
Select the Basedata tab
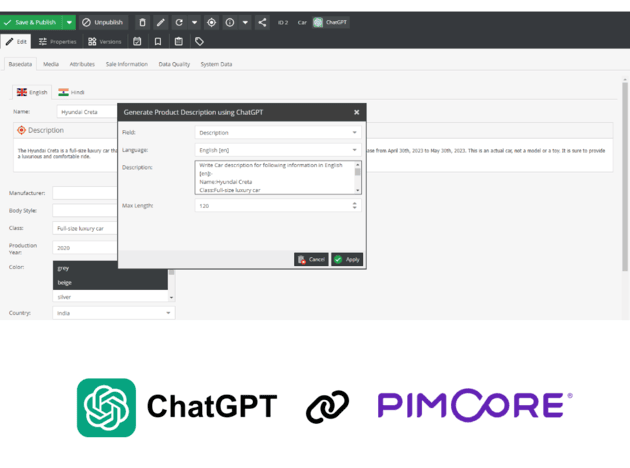point(20,64)
